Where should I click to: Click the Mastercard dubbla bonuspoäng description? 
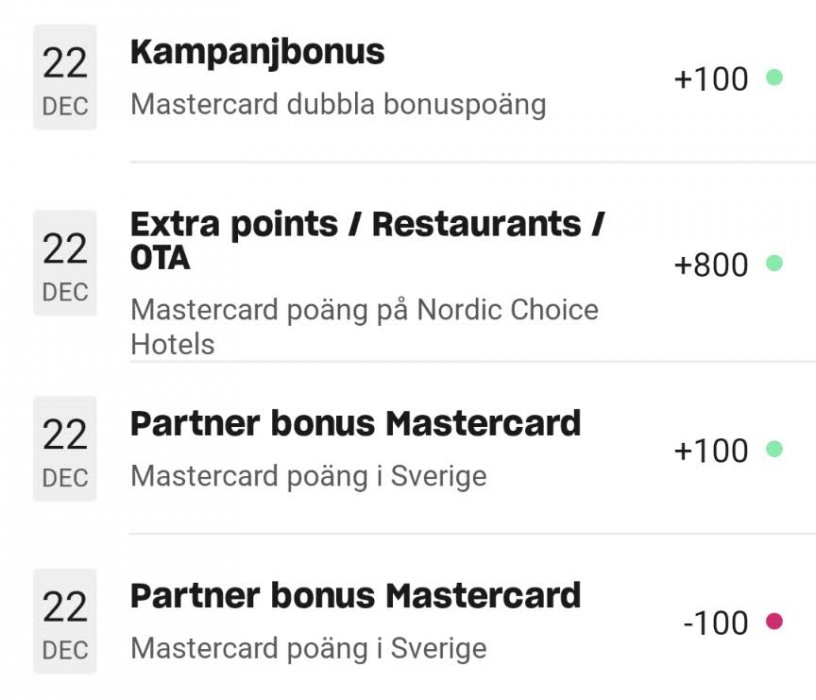point(338,104)
